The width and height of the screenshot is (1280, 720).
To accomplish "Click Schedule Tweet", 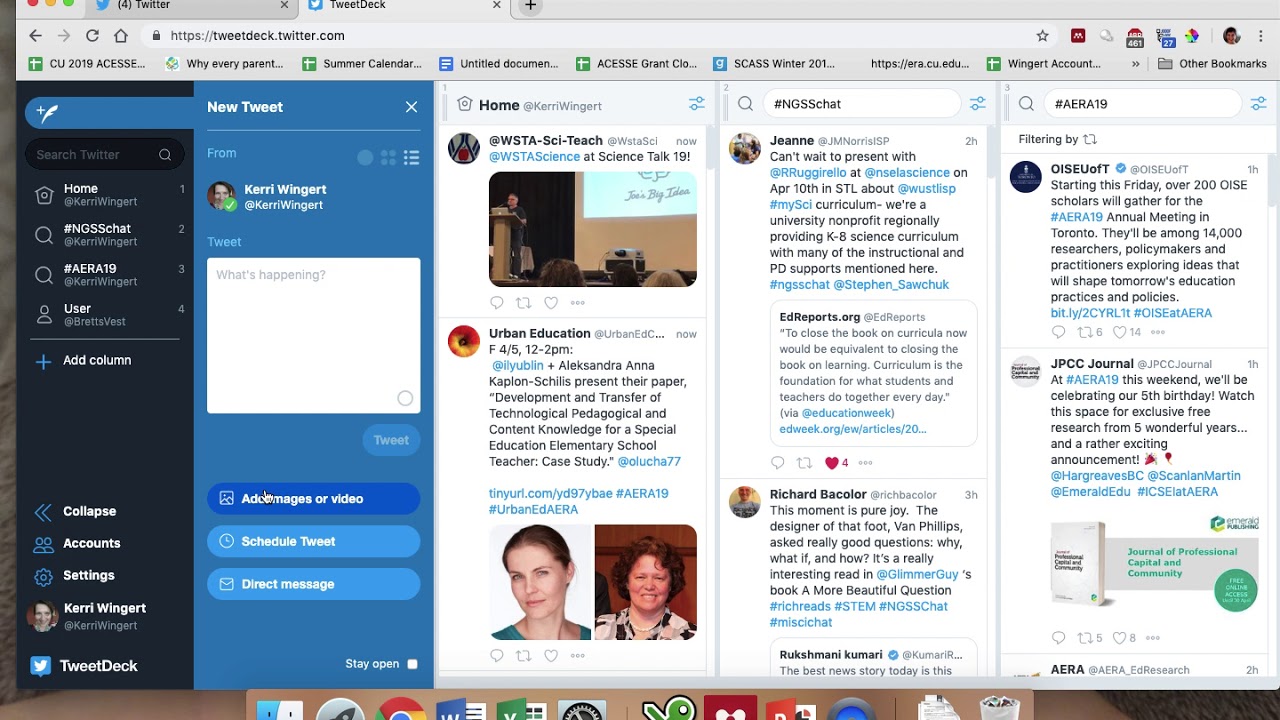I will [x=313, y=542].
